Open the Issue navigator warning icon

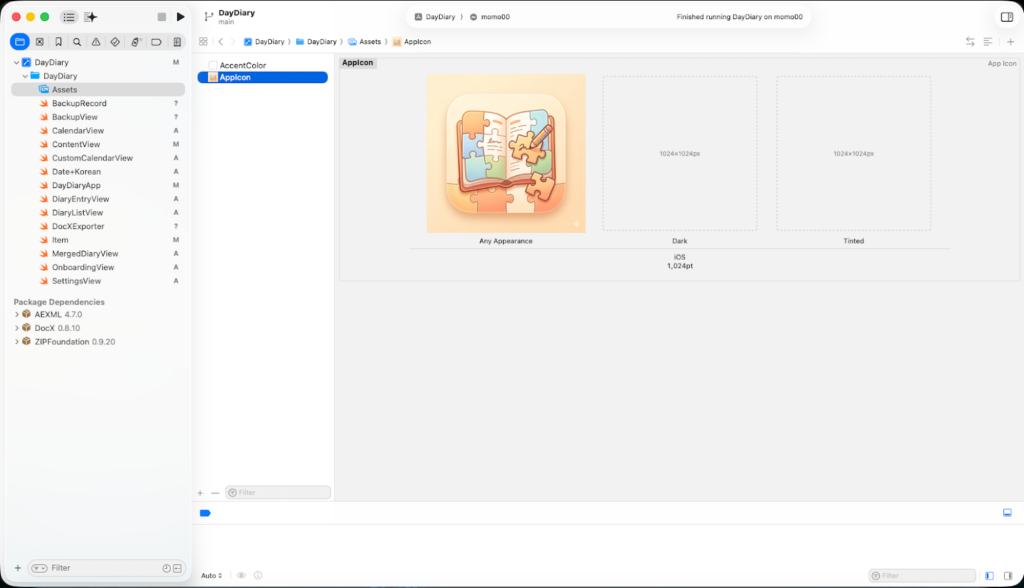pos(96,42)
